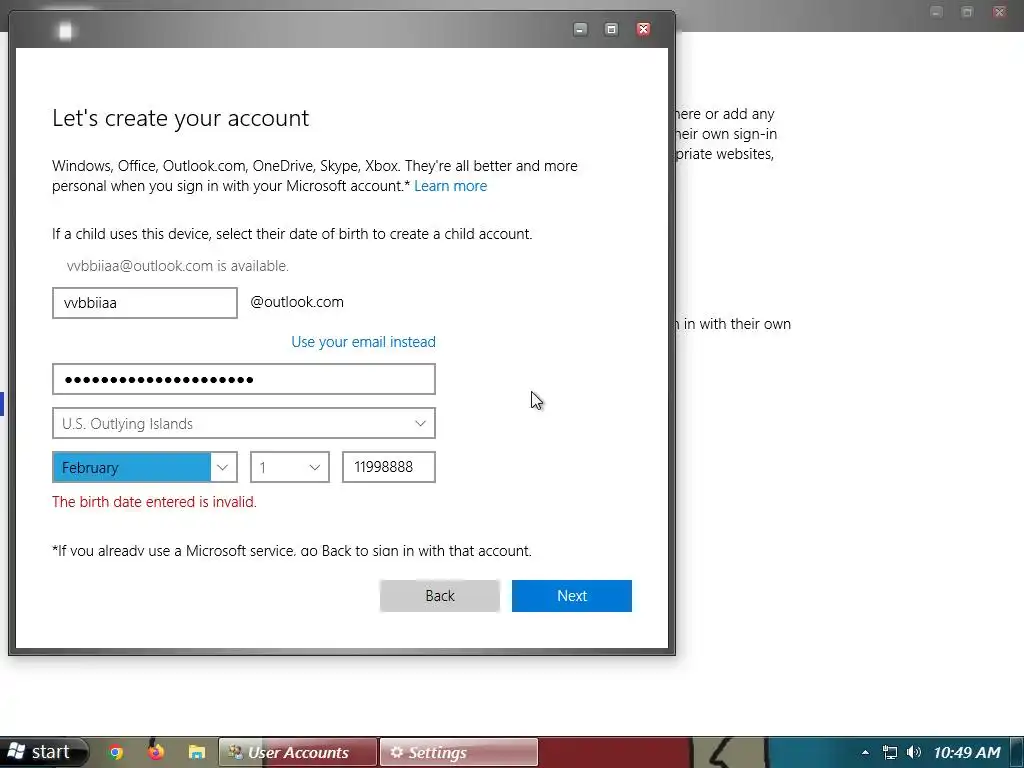
Task: Minimize the account creation dialog
Action: 580,29
